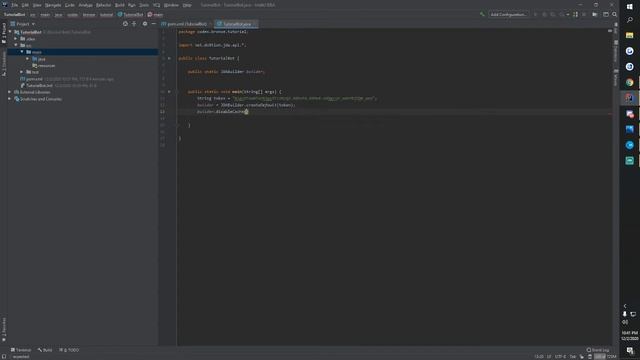Viewport: 640px width, 360px height.
Task: Hide the Project tool window
Action: (x=153, y=24)
